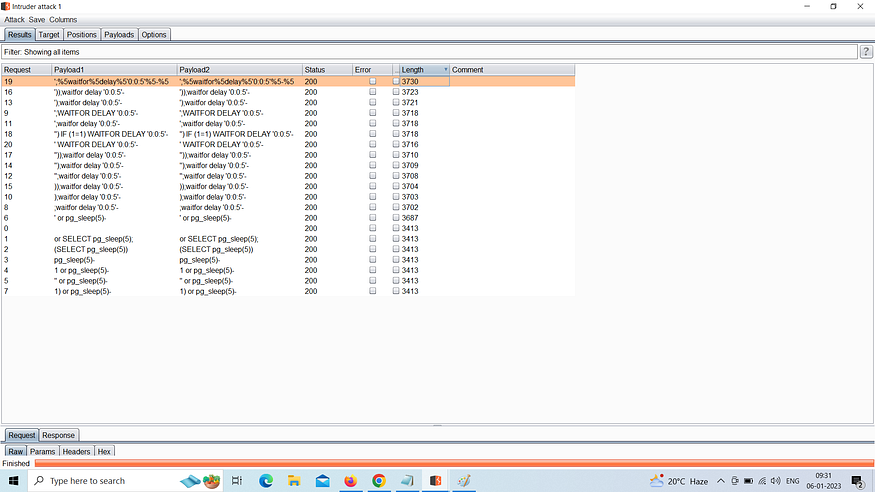Open File Explorer from the taskbar

(294, 481)
